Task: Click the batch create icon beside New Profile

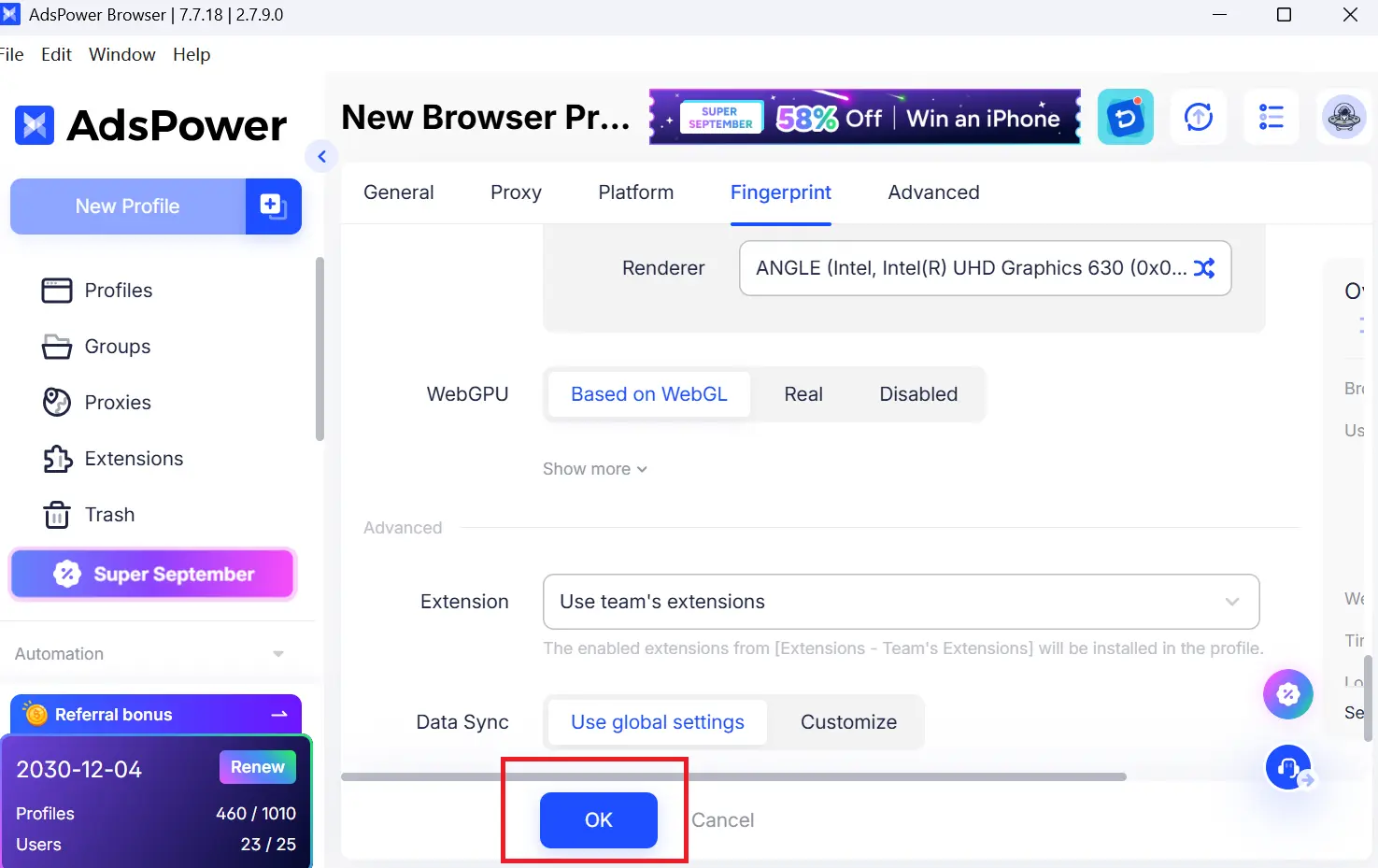Action: (273, 206)
